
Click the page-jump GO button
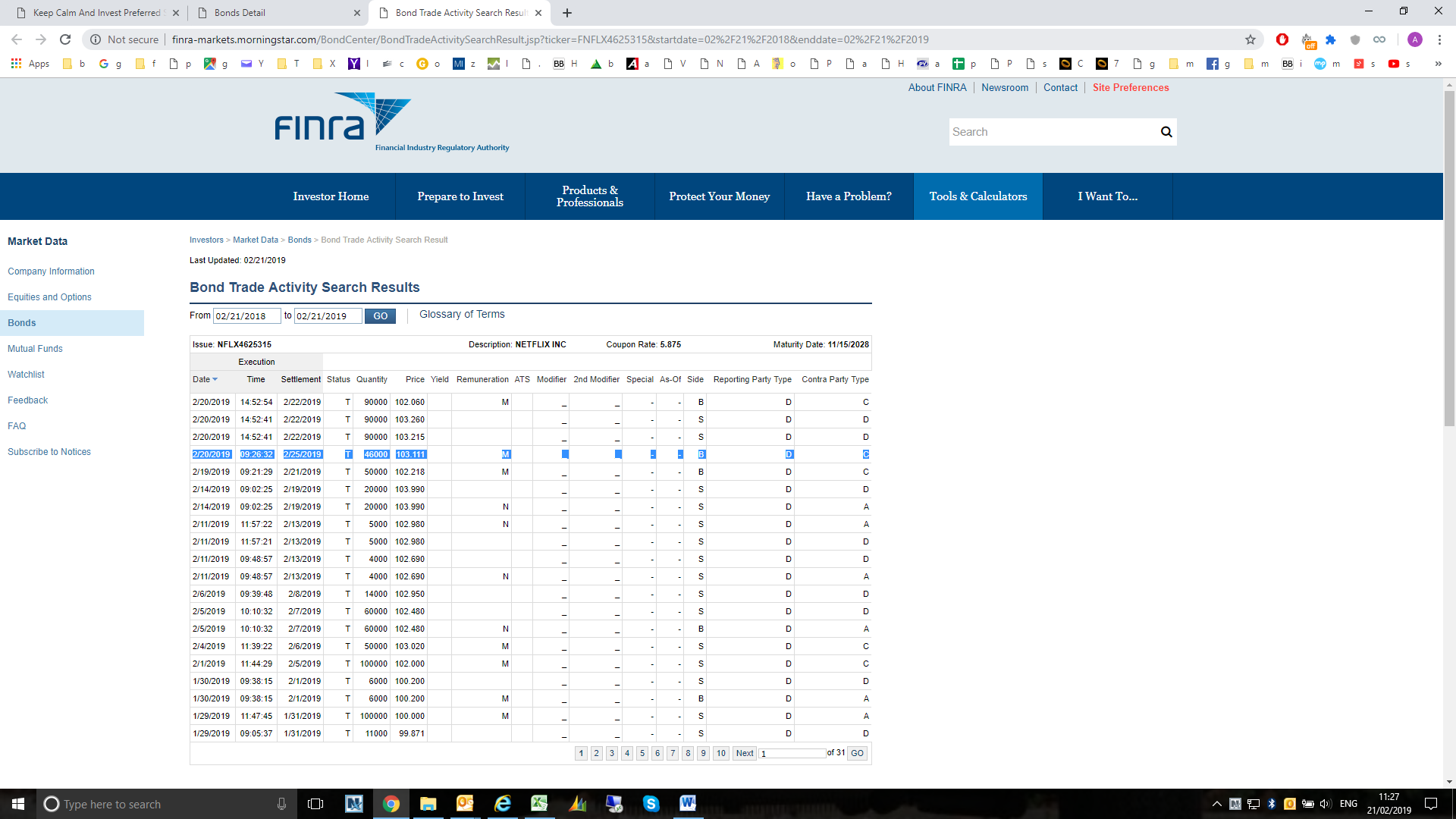(857, 753)
